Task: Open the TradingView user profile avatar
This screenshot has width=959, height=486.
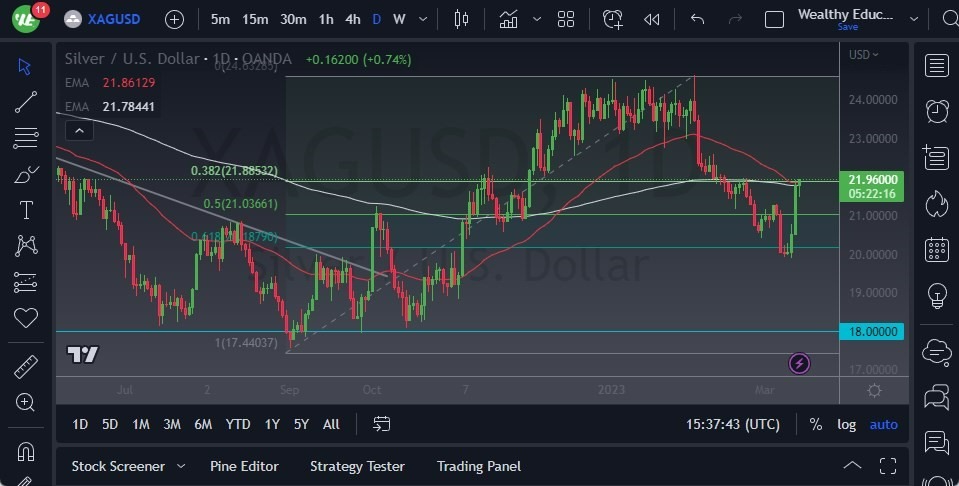Action: (26, 19)
